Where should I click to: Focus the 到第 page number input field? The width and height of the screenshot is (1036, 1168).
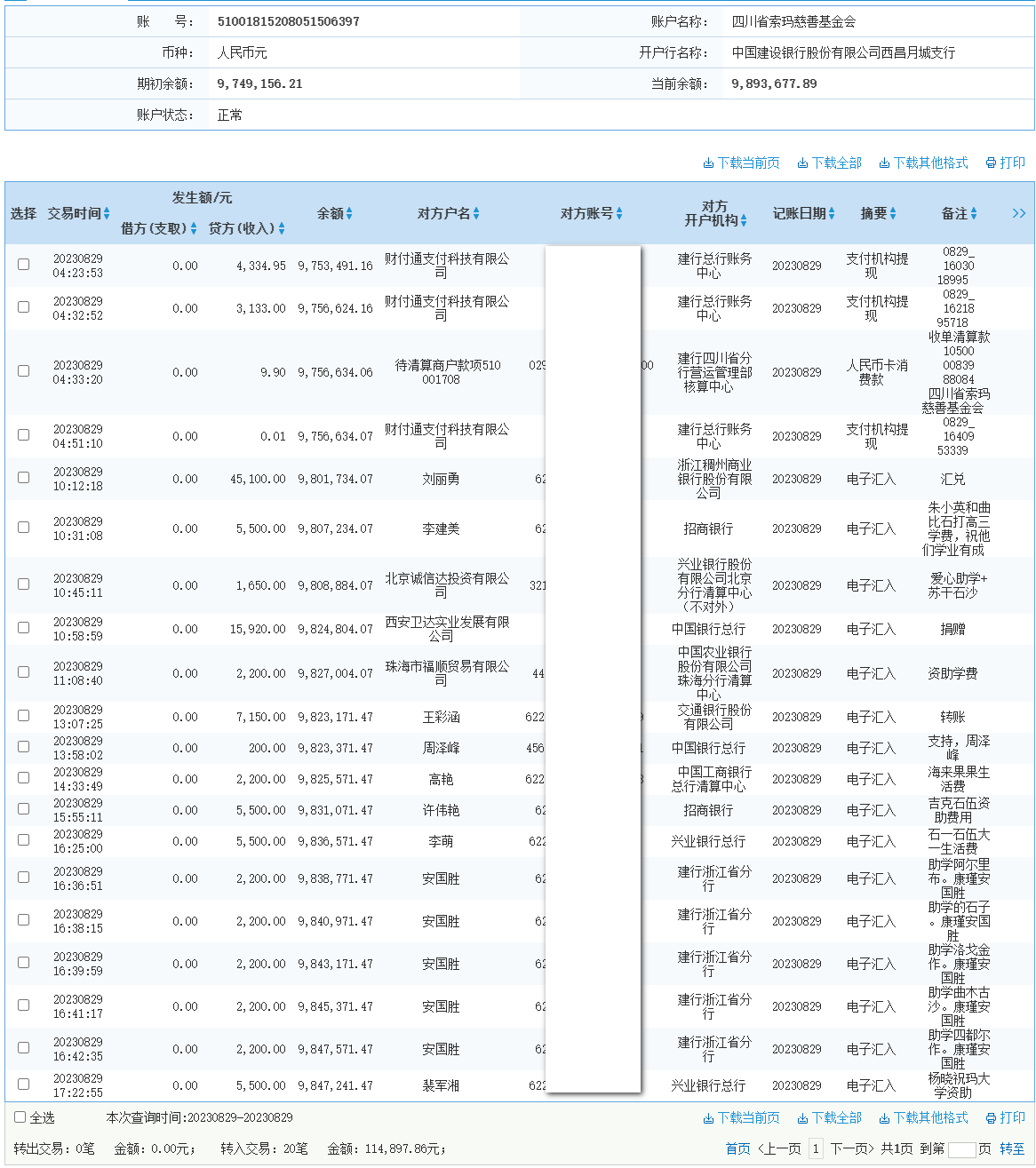[962, 1150]
